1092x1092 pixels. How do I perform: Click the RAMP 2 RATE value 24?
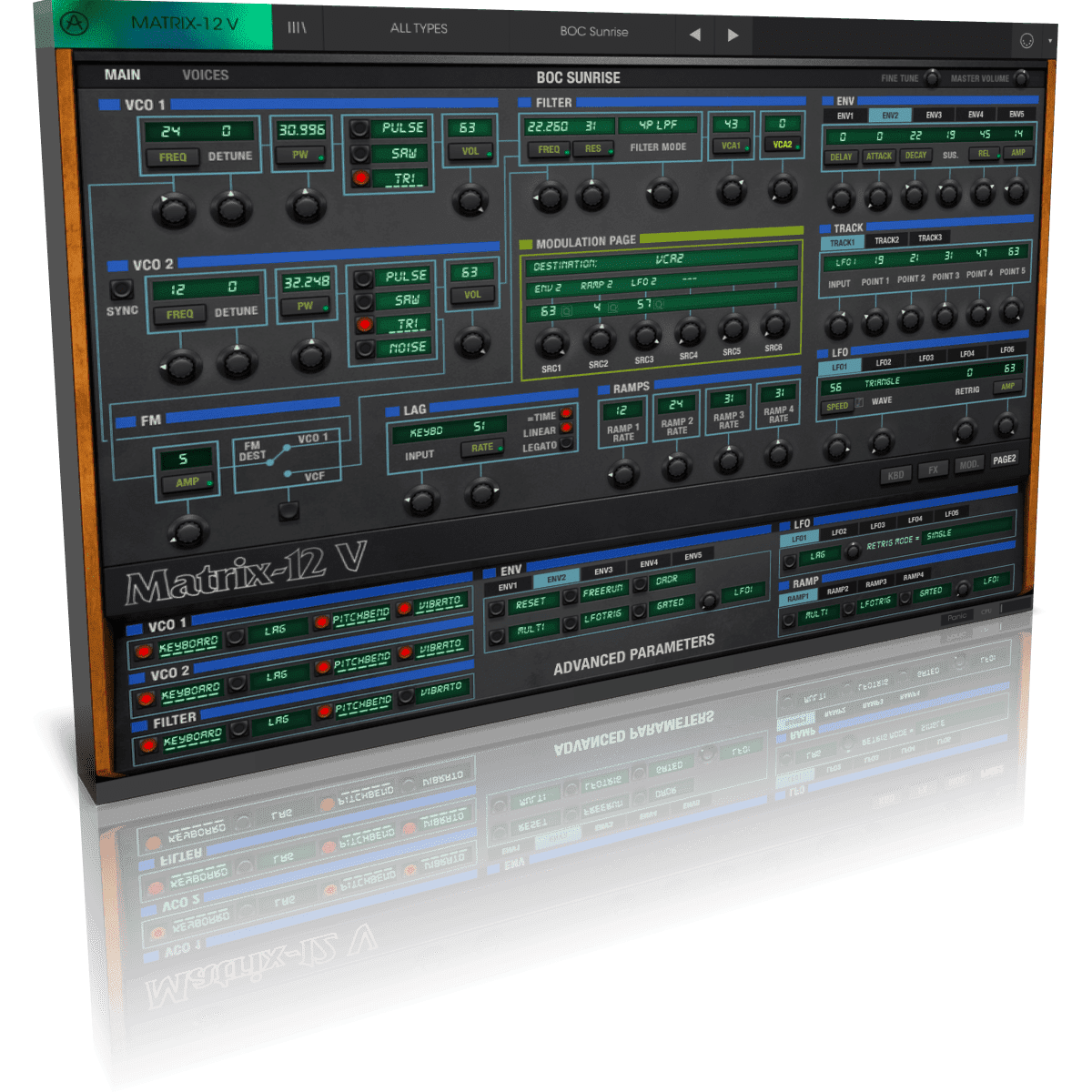pos(676,404)
